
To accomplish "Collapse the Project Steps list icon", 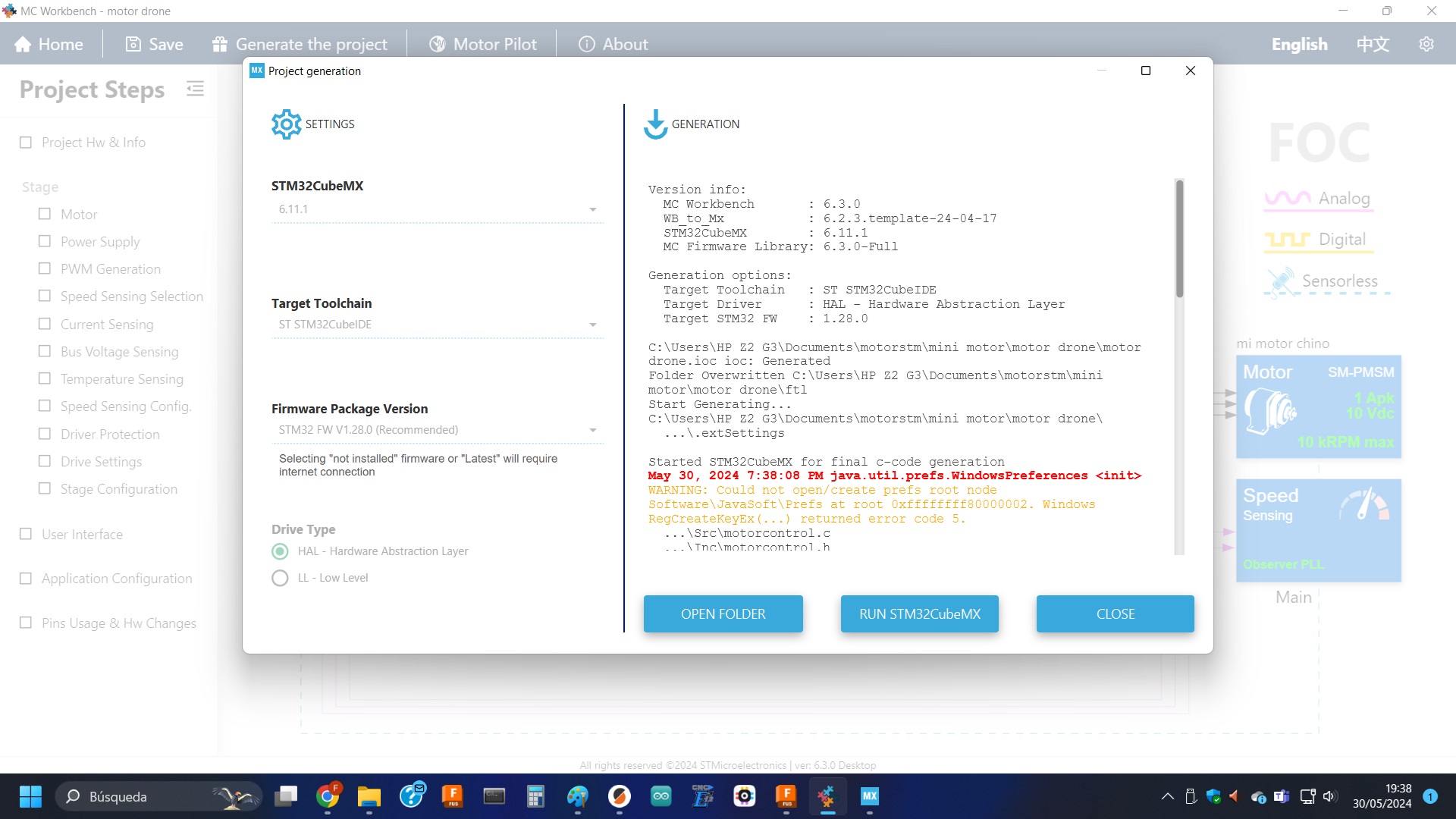I will [195, 89].
